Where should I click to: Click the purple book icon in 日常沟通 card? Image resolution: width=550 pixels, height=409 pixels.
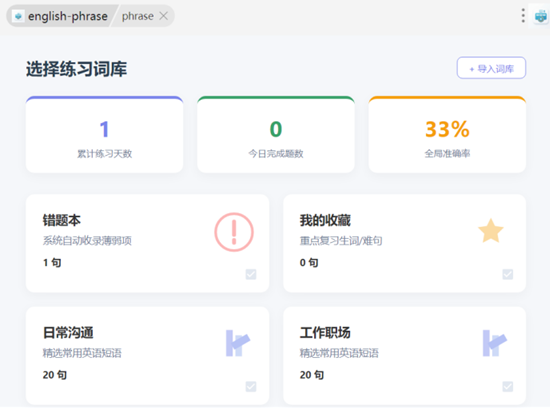238,343
